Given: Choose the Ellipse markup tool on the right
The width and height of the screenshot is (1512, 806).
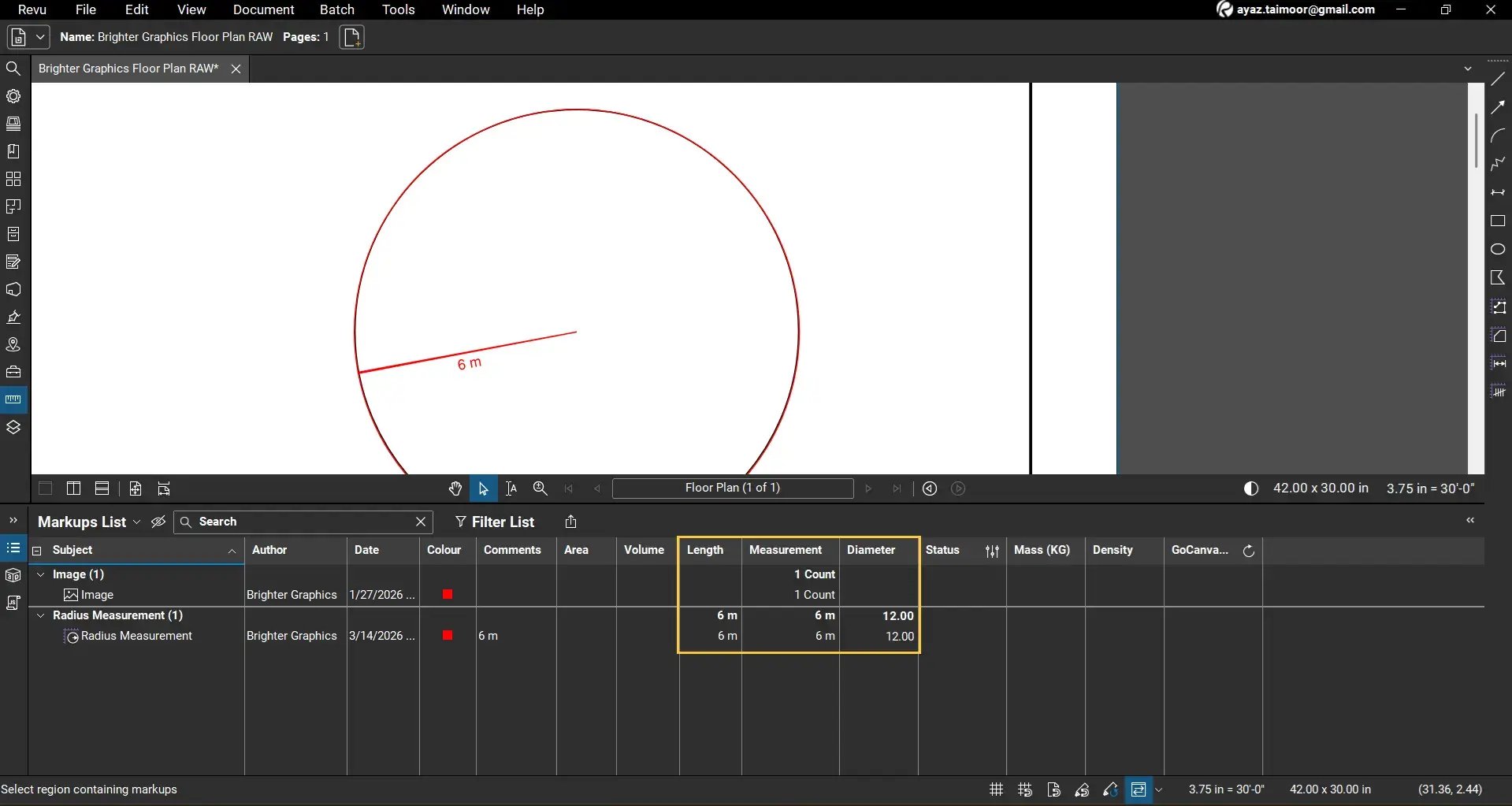Looking at the screenshot, I should (x=1499, y=249).
